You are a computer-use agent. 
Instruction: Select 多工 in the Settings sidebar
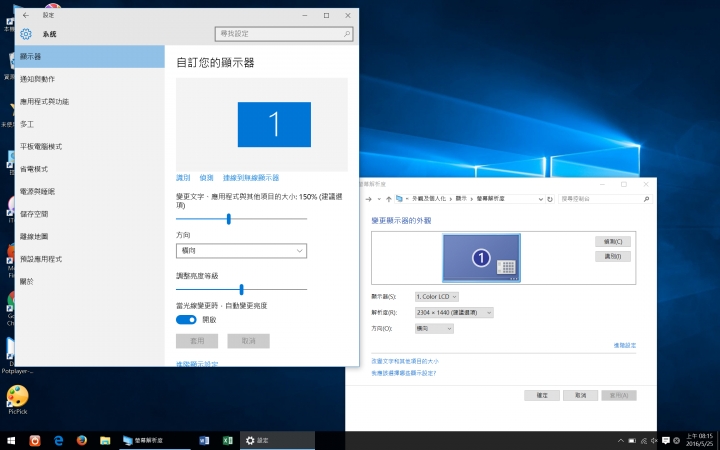pos(90,124)
